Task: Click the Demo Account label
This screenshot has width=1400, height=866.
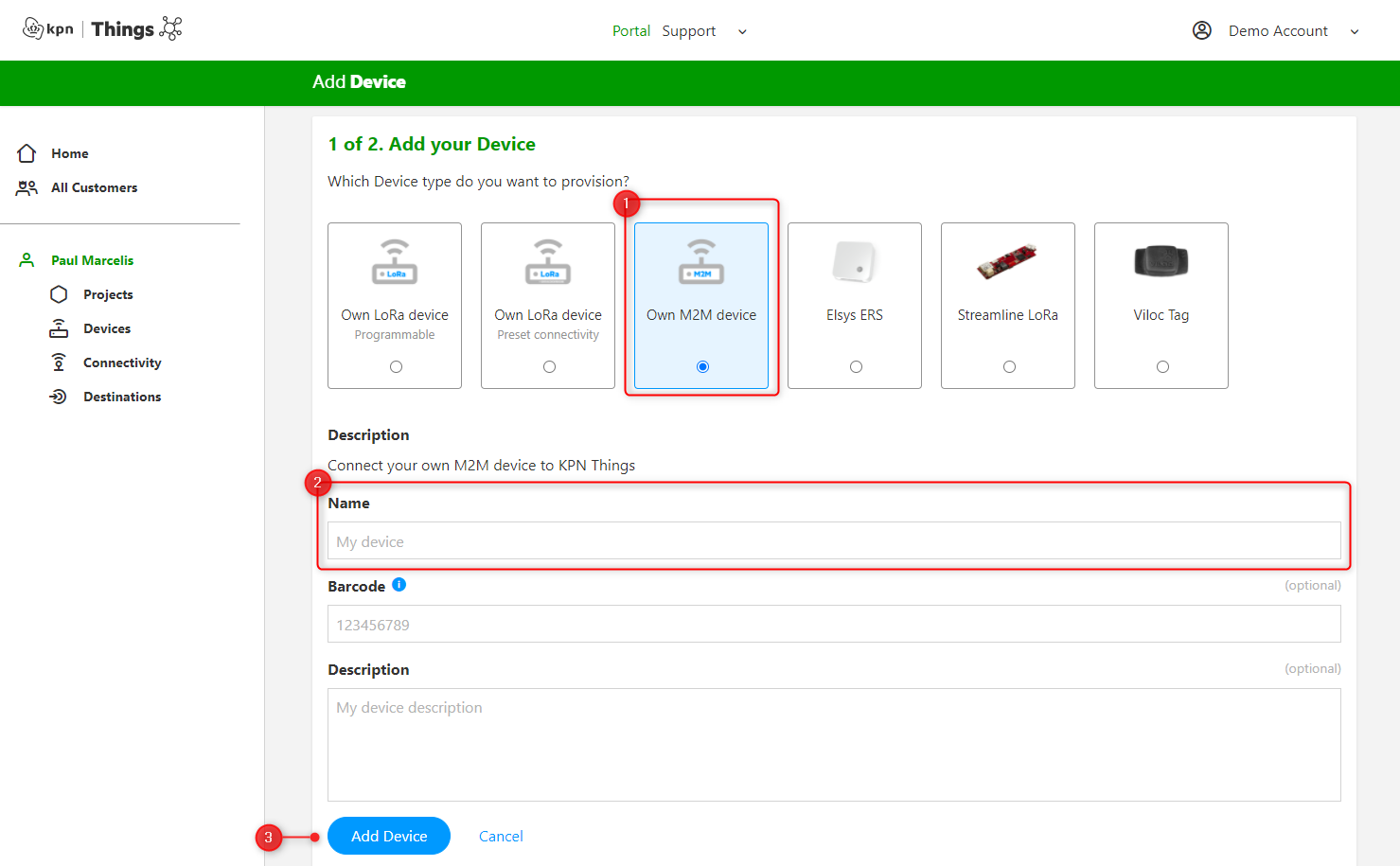Action: pos(1278,31)
